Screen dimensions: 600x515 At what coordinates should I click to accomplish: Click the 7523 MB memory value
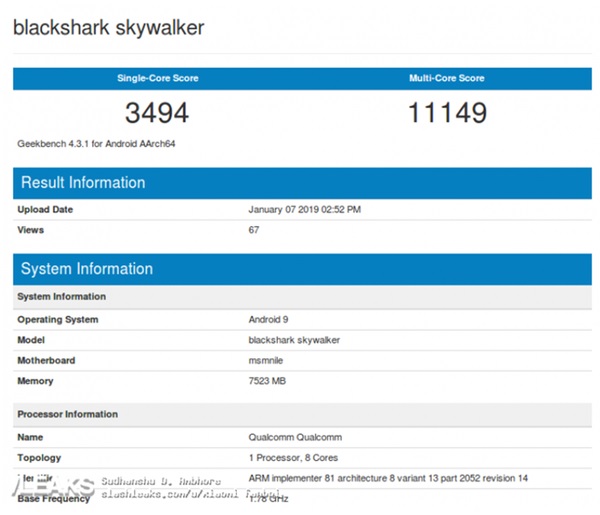coord(267,381)
